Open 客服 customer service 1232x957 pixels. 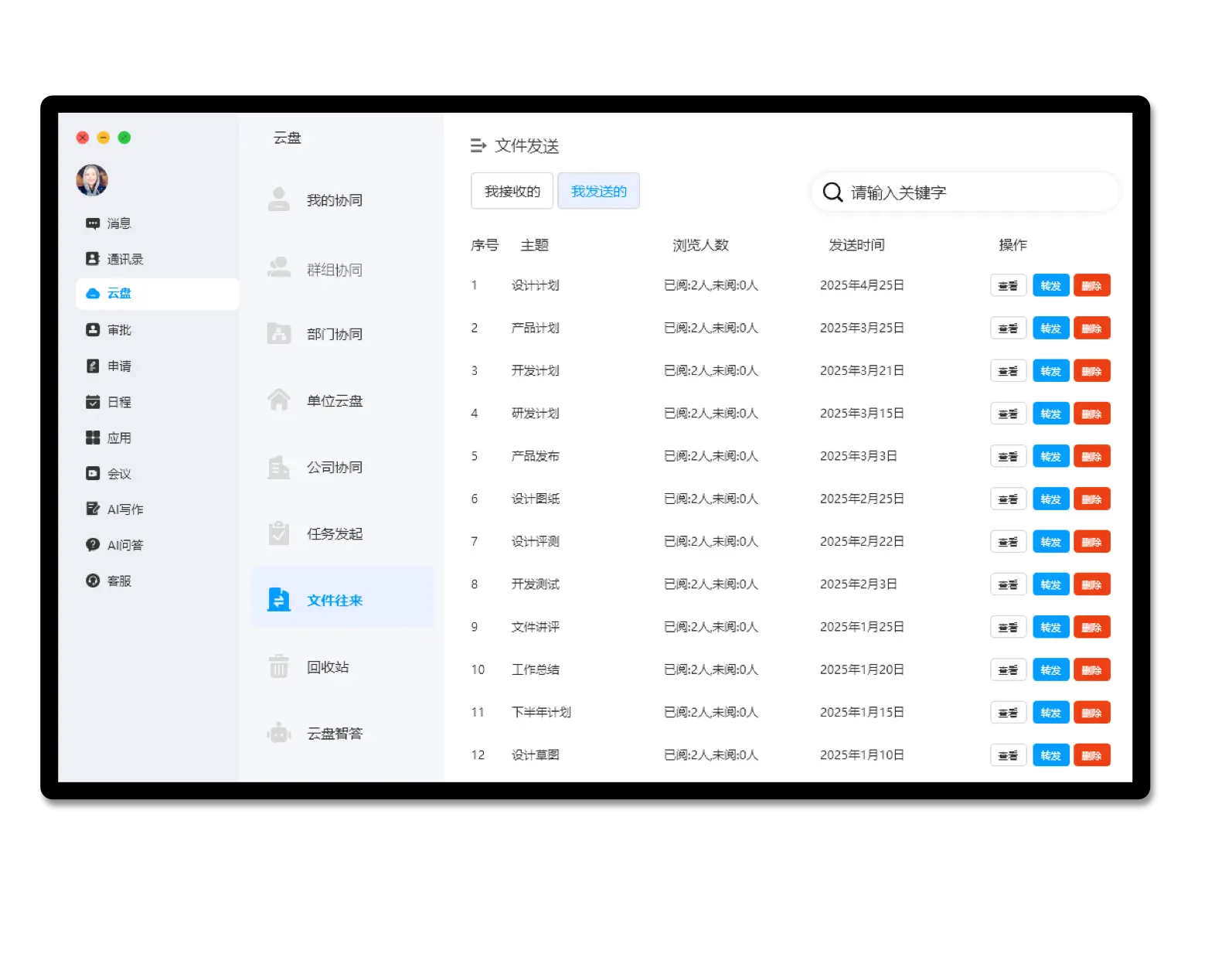(x=108, y=581)
